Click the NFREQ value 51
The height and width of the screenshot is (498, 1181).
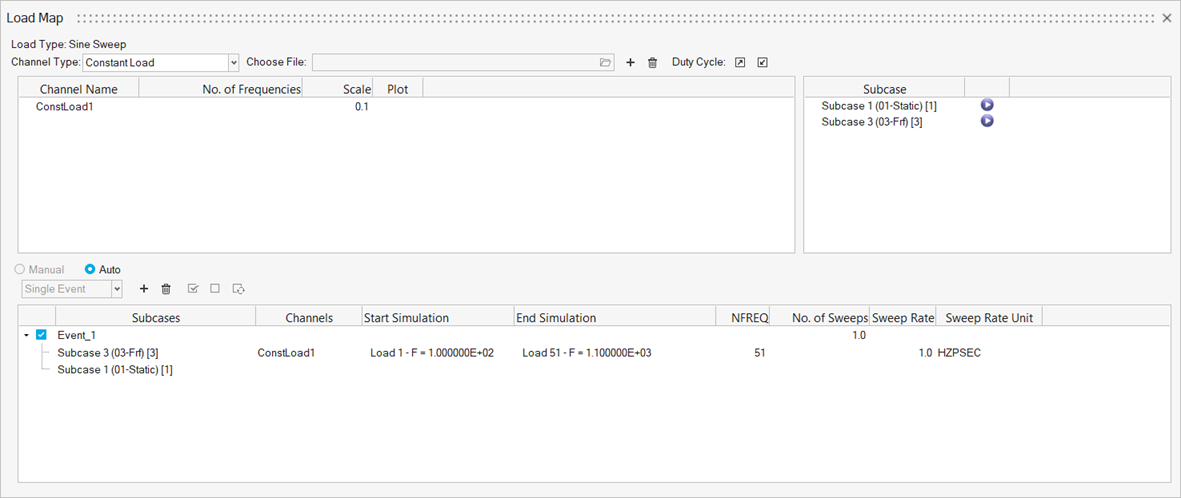coord(758,353)
